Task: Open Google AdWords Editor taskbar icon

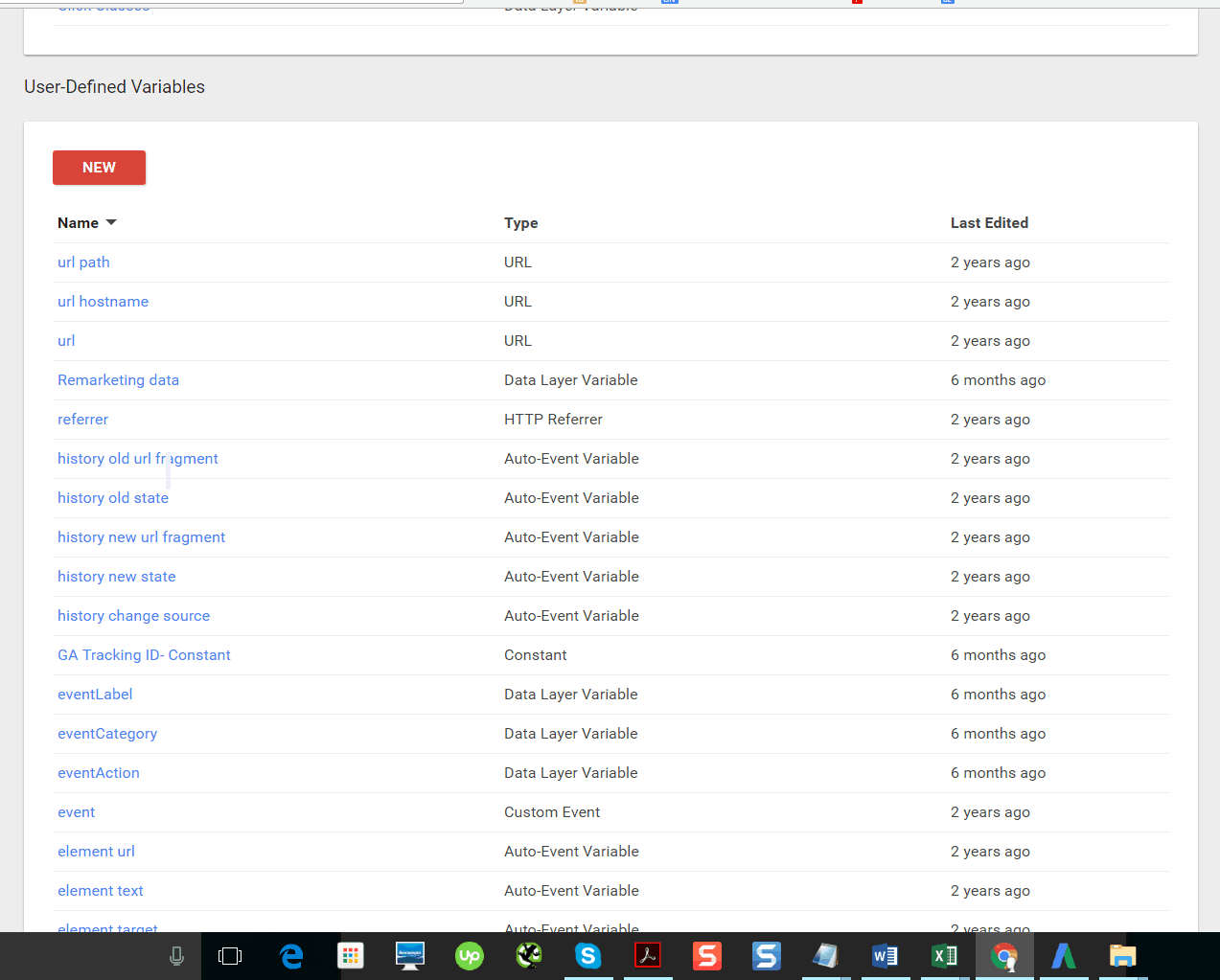Action: 1063,956
